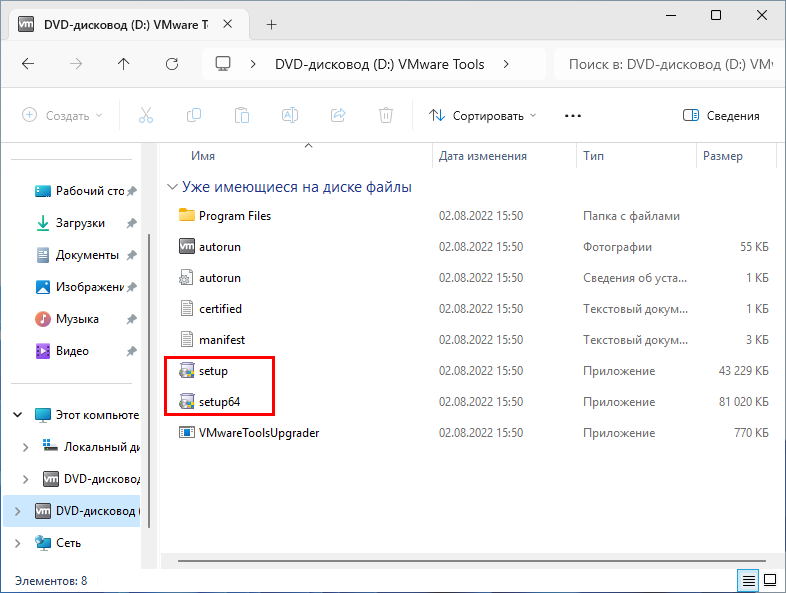Go up one folder level
Viewport: 786px width, 593px height.
click(123, 64)
